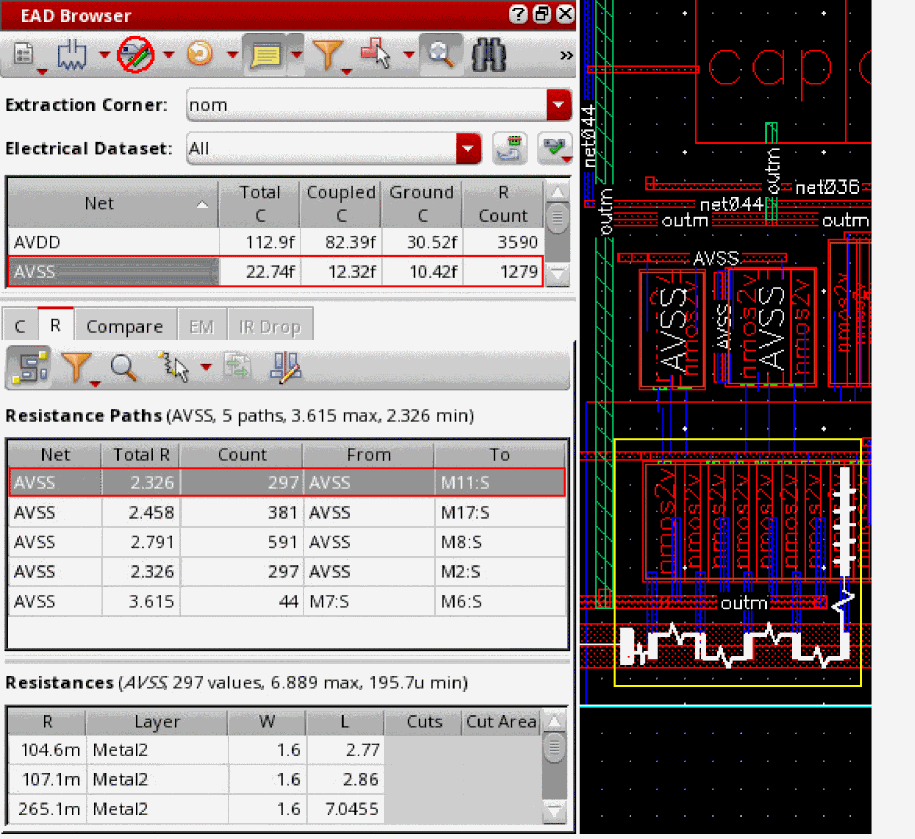915x839 pixels.
Task: Expand the toolbar overflow chevron
Action: click(565, 55)
